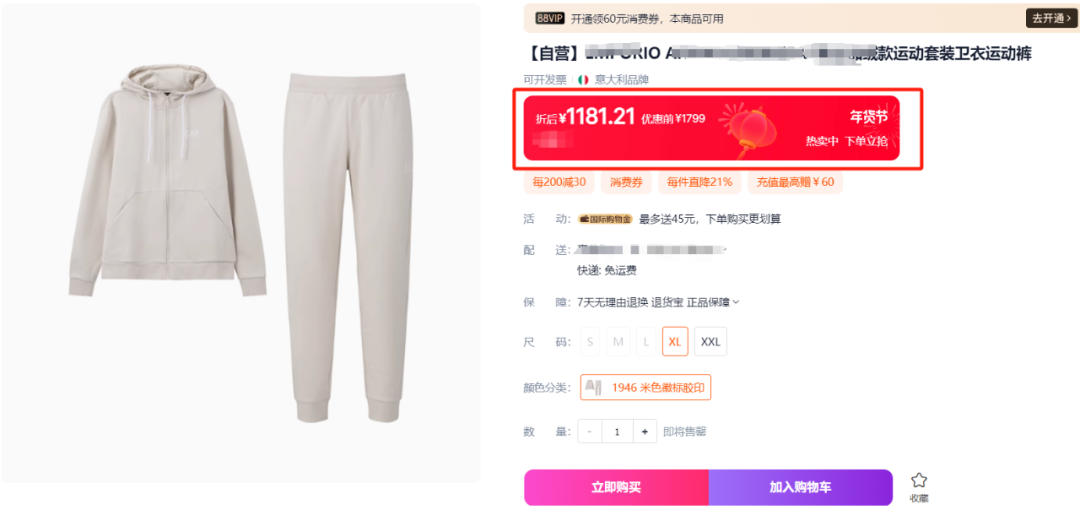Click the 每200减30 coupon tag
Viewport: 1080px width, 521px height.
[559, 183]
